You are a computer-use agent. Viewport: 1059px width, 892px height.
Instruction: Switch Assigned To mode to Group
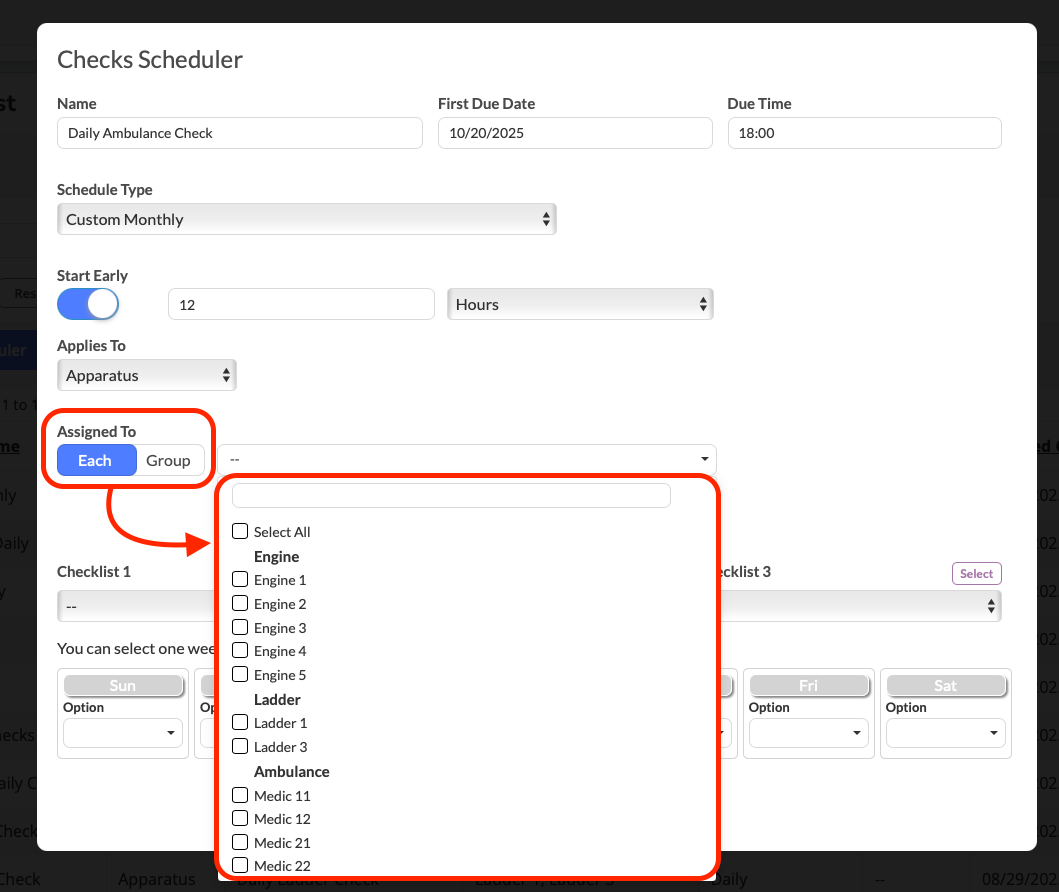click(x=168, y=460)
